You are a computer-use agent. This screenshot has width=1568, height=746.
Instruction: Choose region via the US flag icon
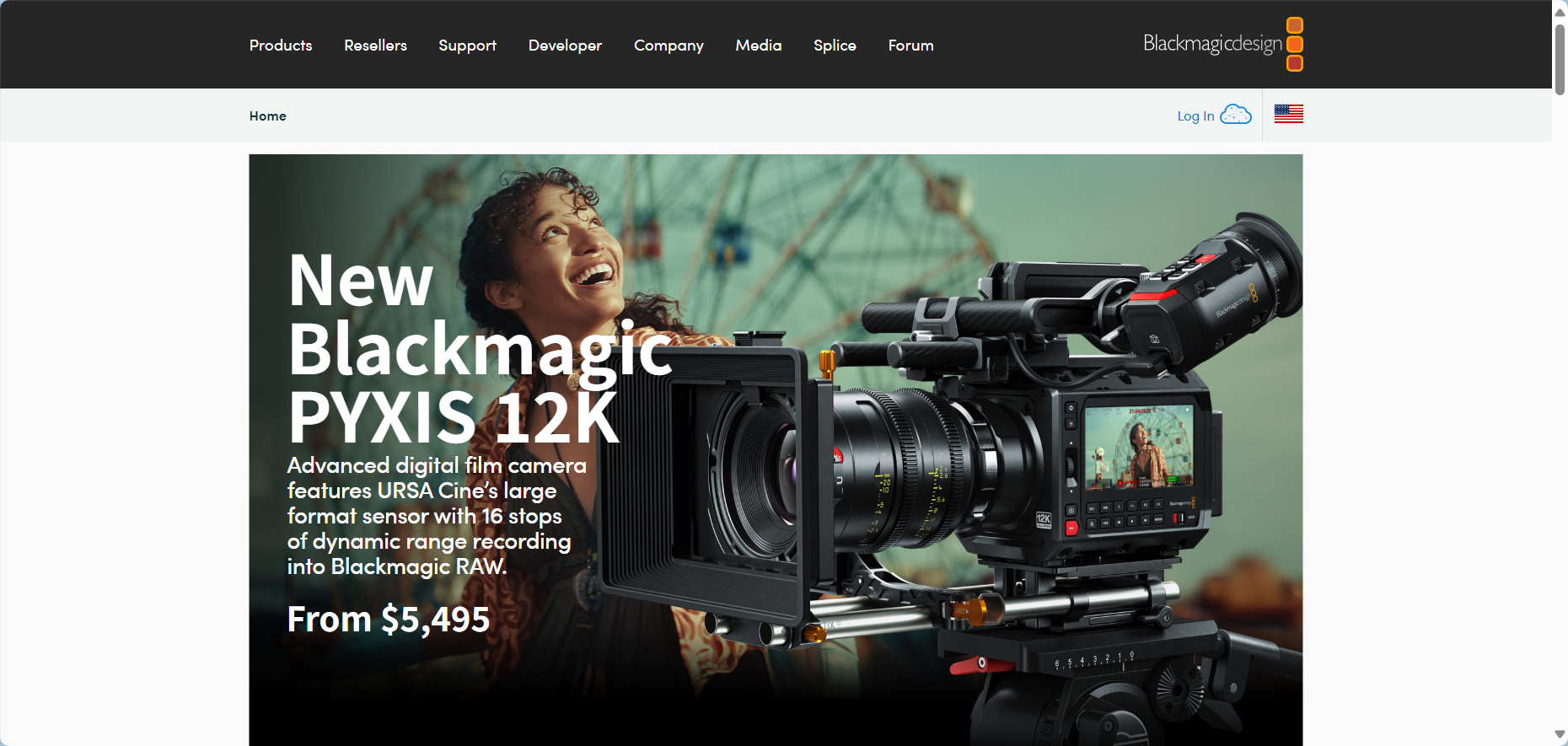1288,114
